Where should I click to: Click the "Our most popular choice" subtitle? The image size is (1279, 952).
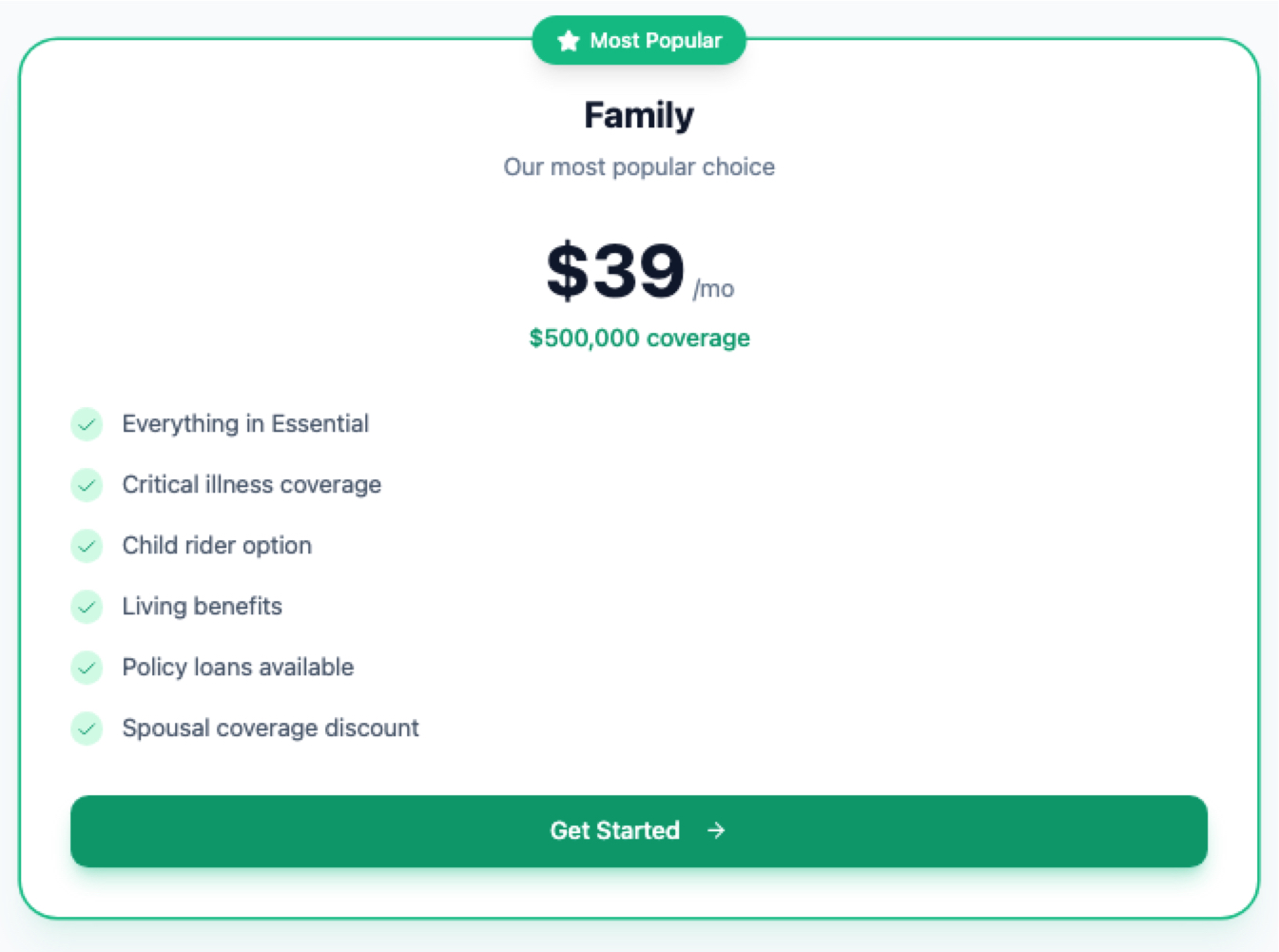(639, 167)
